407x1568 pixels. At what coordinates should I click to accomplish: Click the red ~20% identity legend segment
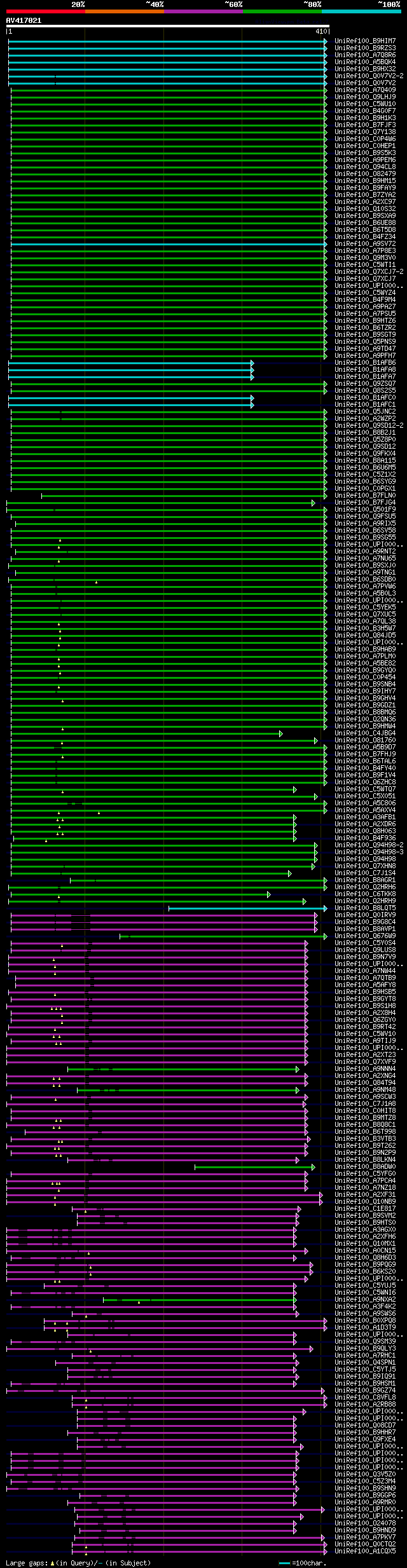(46, 11)
